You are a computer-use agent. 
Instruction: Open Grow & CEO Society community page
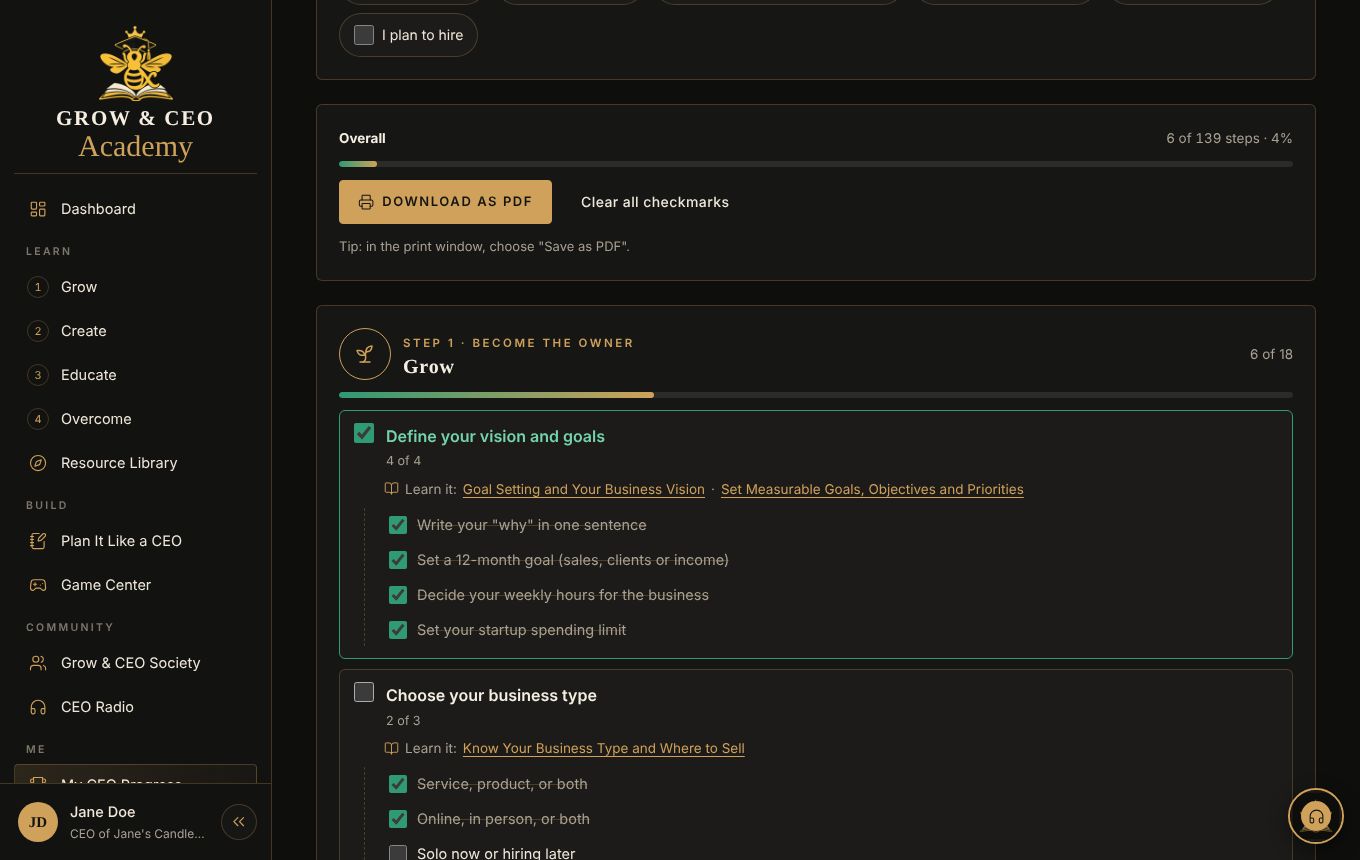pos(135,663)
